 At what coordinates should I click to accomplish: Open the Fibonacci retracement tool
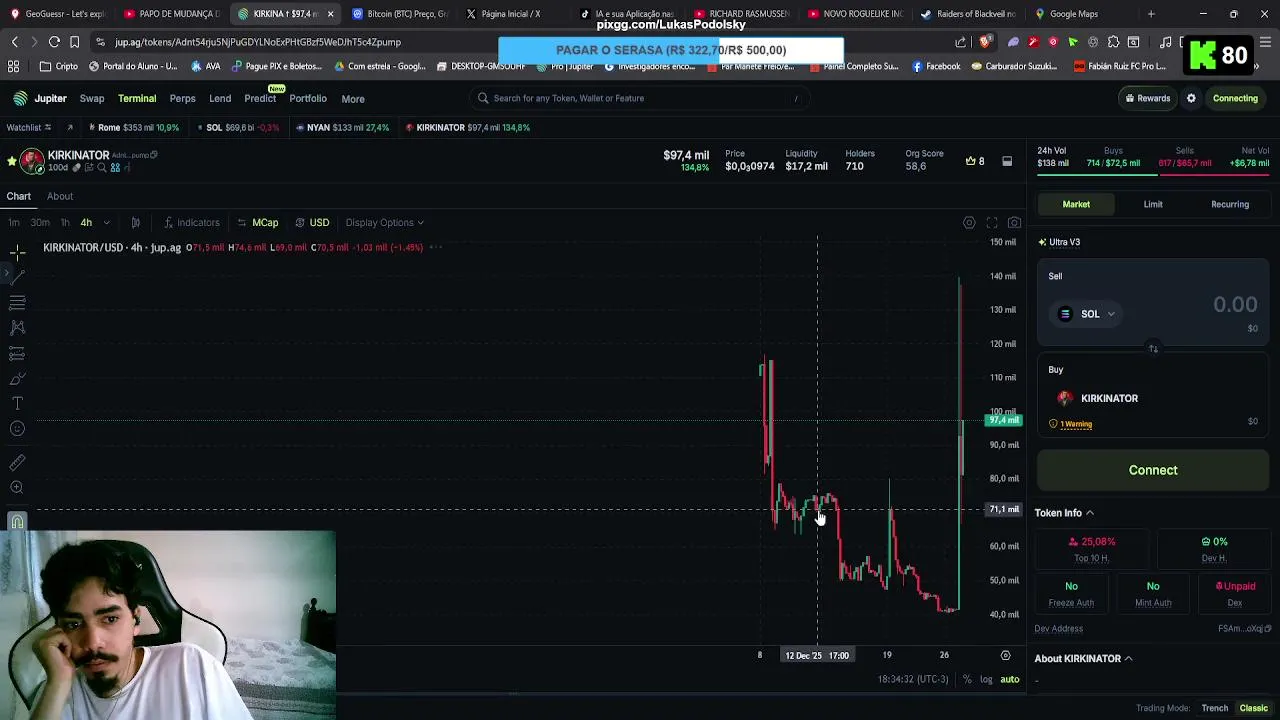pyautogui.click(x=17, y=302)
